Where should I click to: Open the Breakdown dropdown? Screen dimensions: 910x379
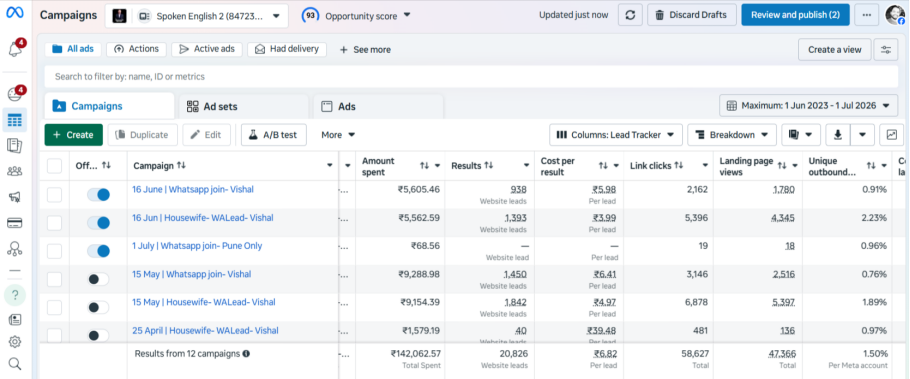tap(732, 135)
